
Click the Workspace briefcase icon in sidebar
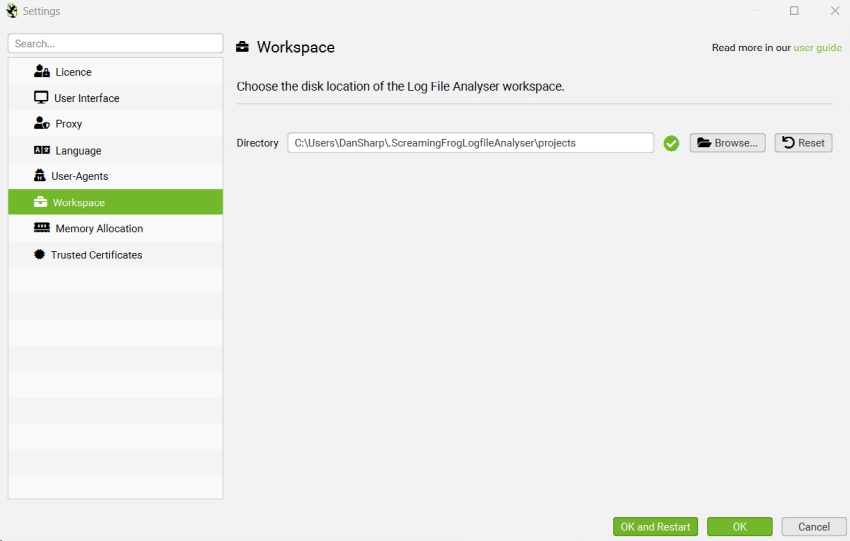(40, 202)
